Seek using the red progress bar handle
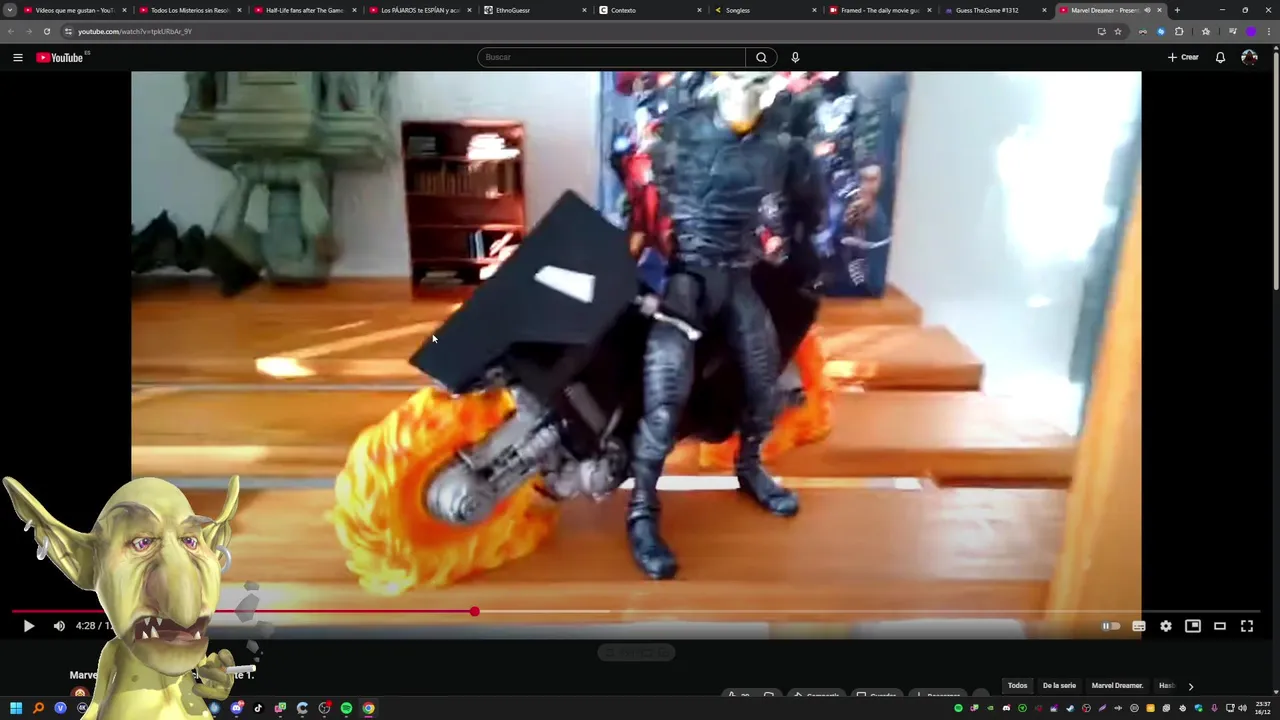Viewport: 1280px width, 720px height. click(474, 611)
